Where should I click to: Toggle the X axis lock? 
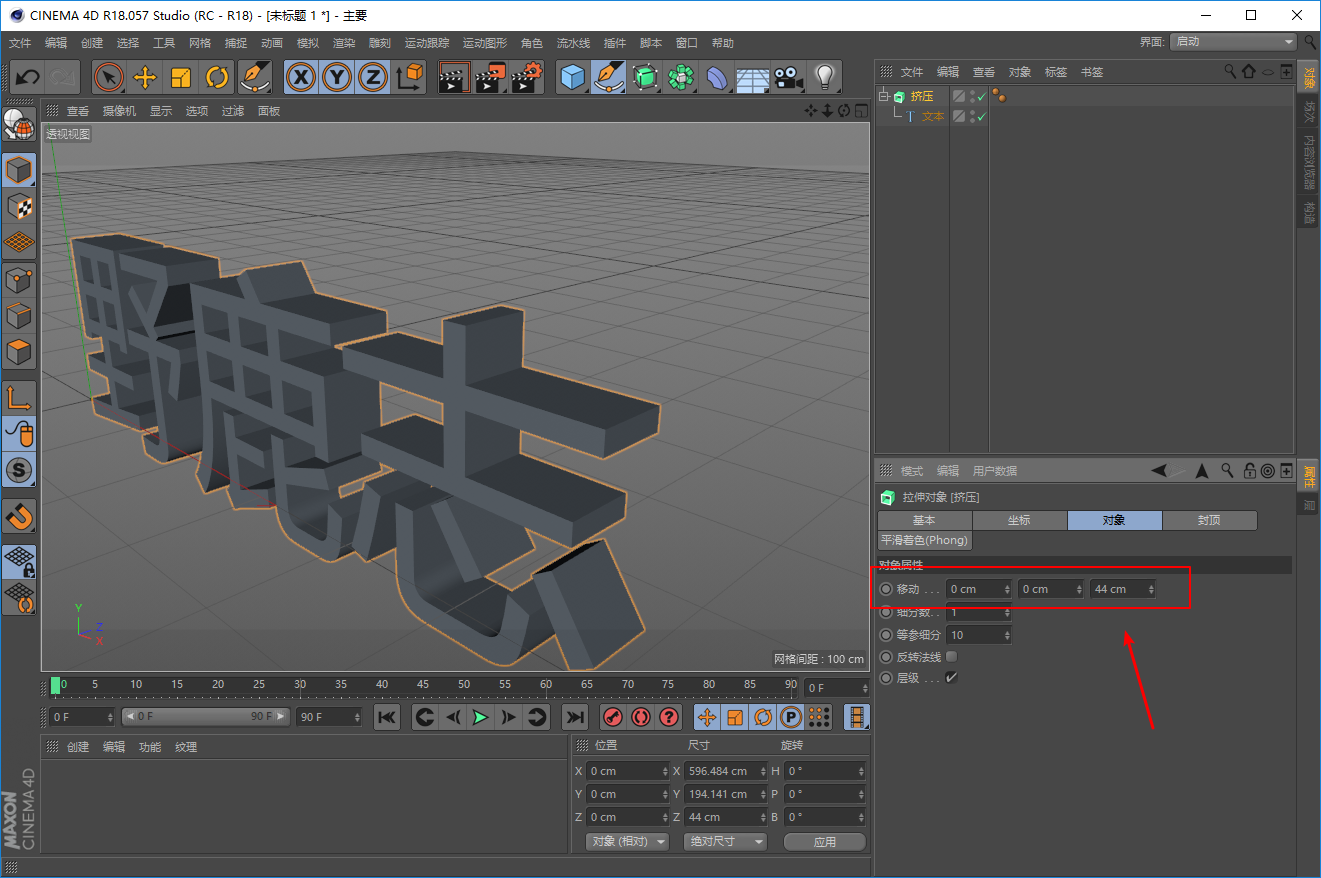(x=301, y=77)
